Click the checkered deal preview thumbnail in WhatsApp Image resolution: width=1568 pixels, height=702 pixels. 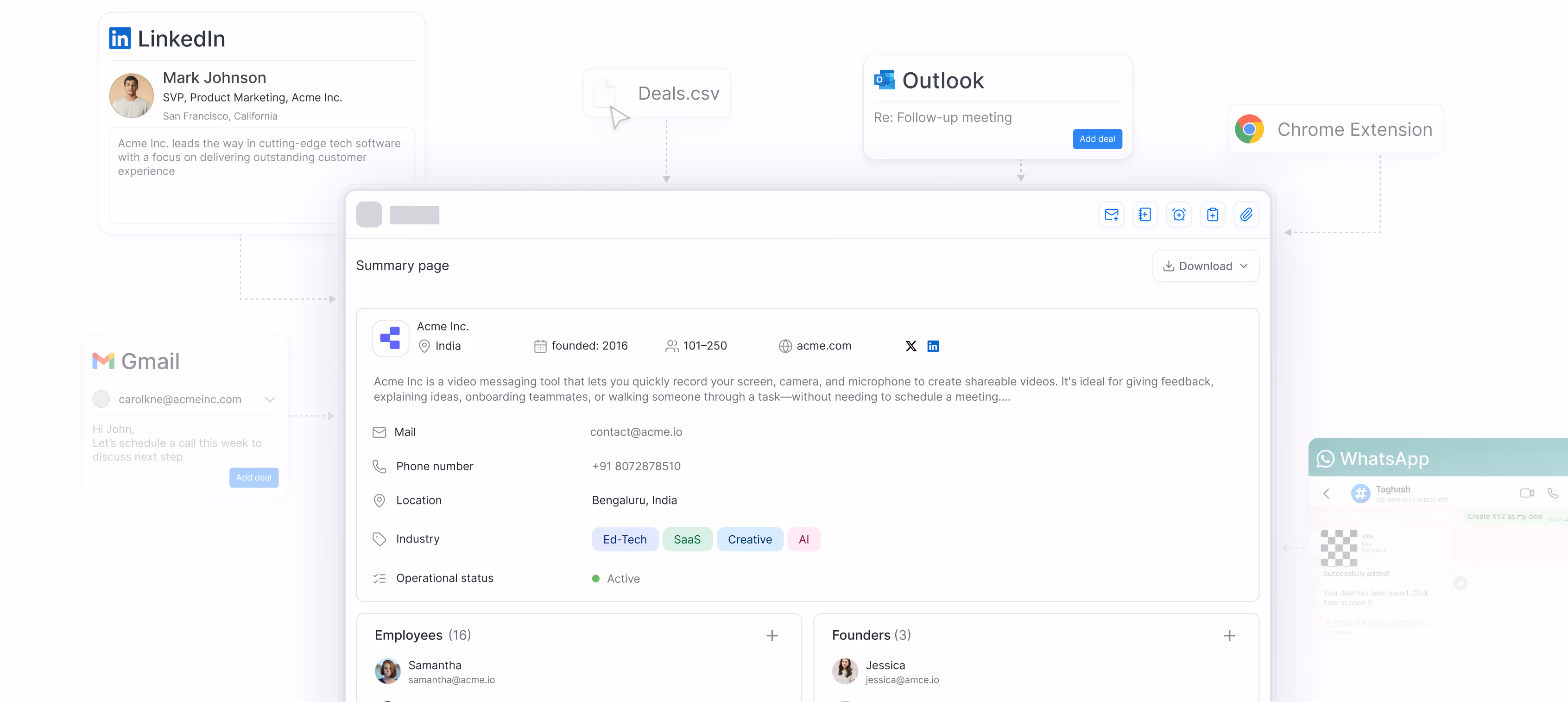click(x=1339, y=548)
